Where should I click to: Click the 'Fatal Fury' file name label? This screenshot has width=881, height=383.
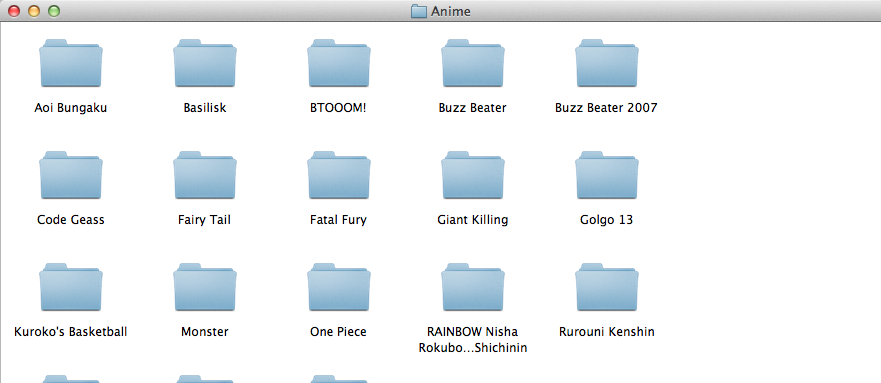pos(338,220)
